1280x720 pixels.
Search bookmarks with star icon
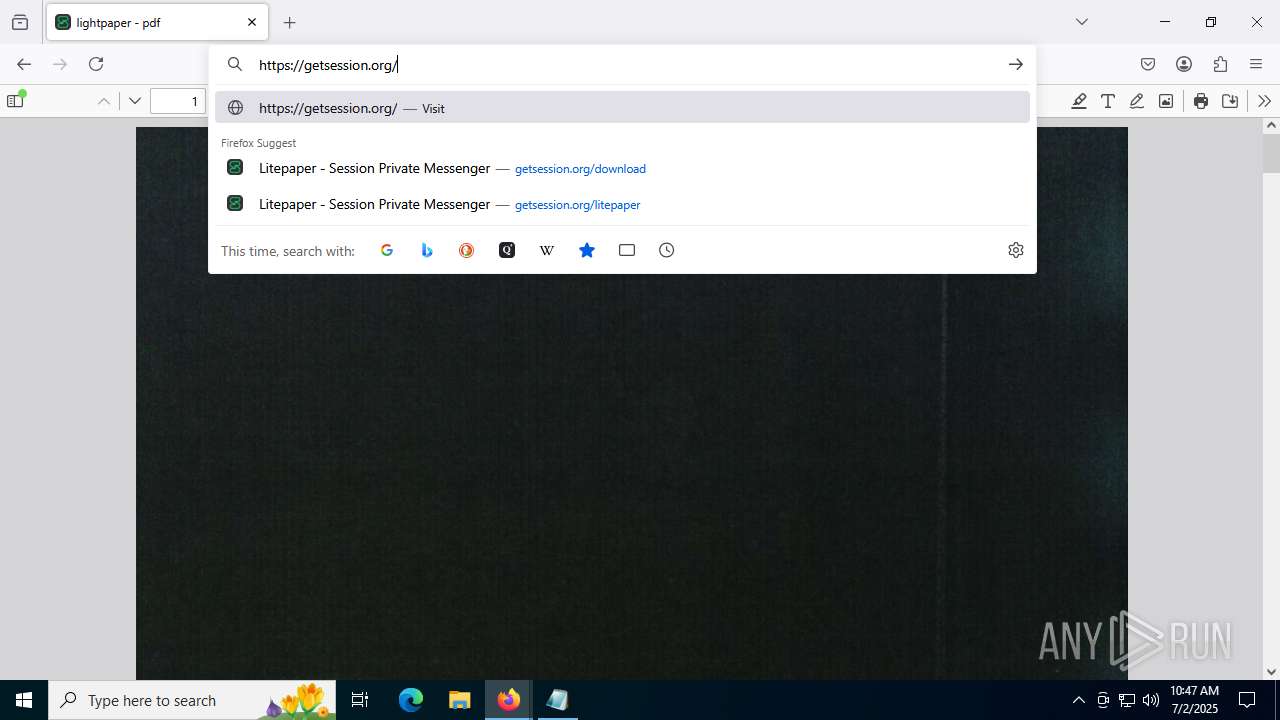pos(587,250)
